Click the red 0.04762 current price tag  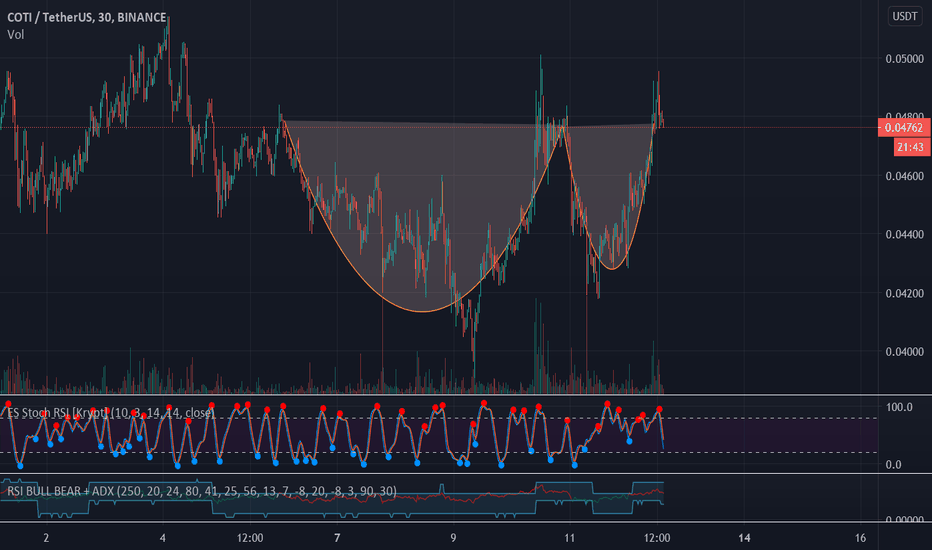point(904,128)
